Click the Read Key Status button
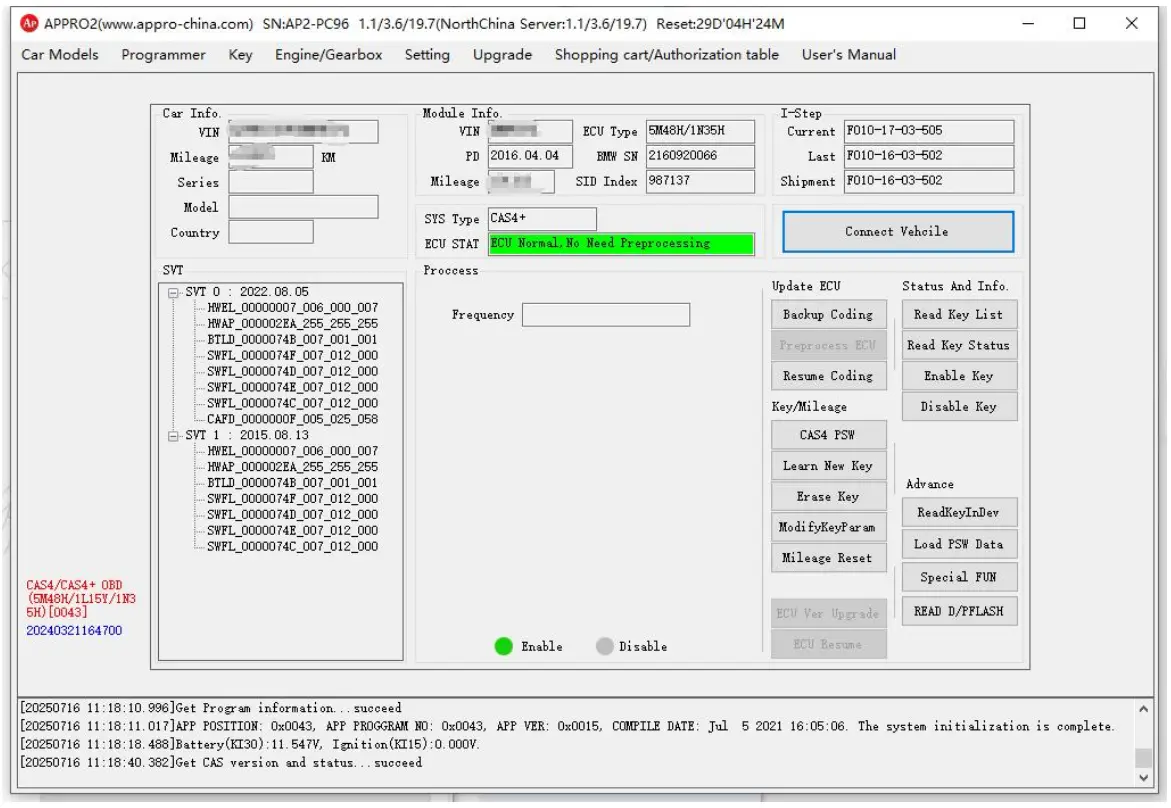This screenshot has height=808, width=1171. point(959,345)
